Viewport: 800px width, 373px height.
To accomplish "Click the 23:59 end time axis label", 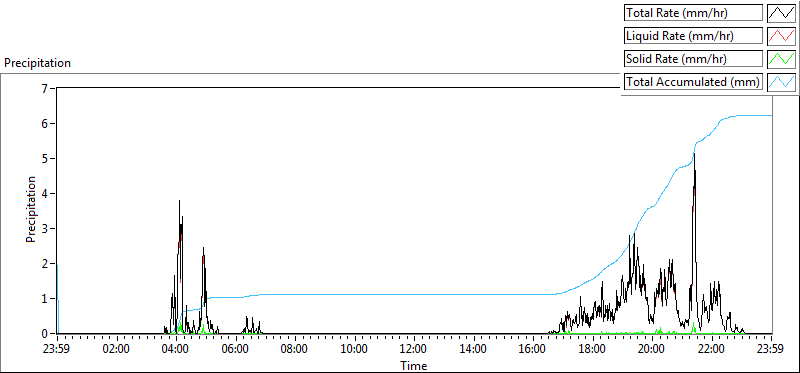I will pos(771,350).
